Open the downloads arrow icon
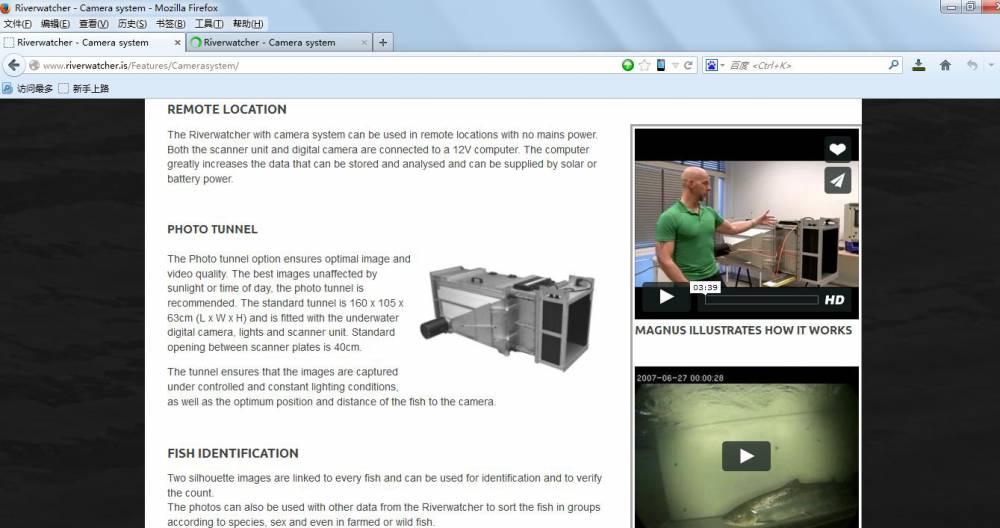The width and height of the screenshot is (1000, 528). pyautogui.click(x=918, y=65)
